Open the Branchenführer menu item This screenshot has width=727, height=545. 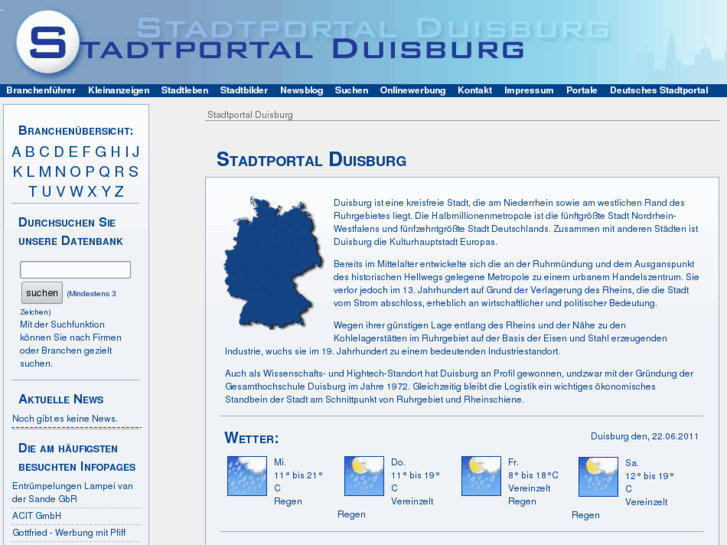pos(41,90)
